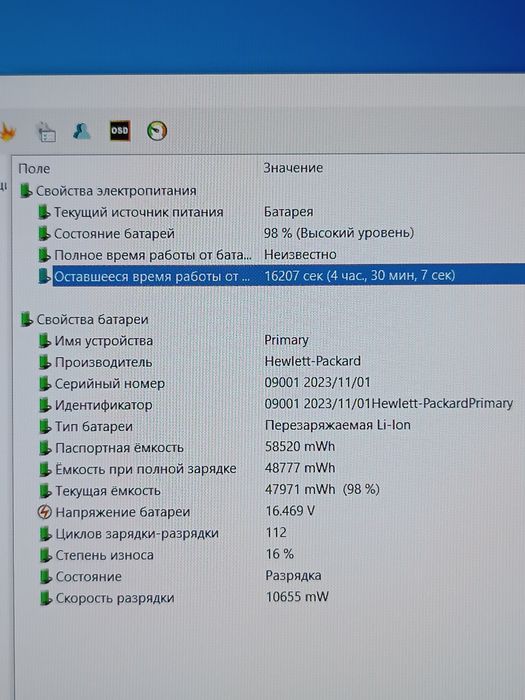This screenshot has height=700, width=525.
Task: Select the Текущий источник питания label
Action: pyautogui.click(x=138, y=212)
